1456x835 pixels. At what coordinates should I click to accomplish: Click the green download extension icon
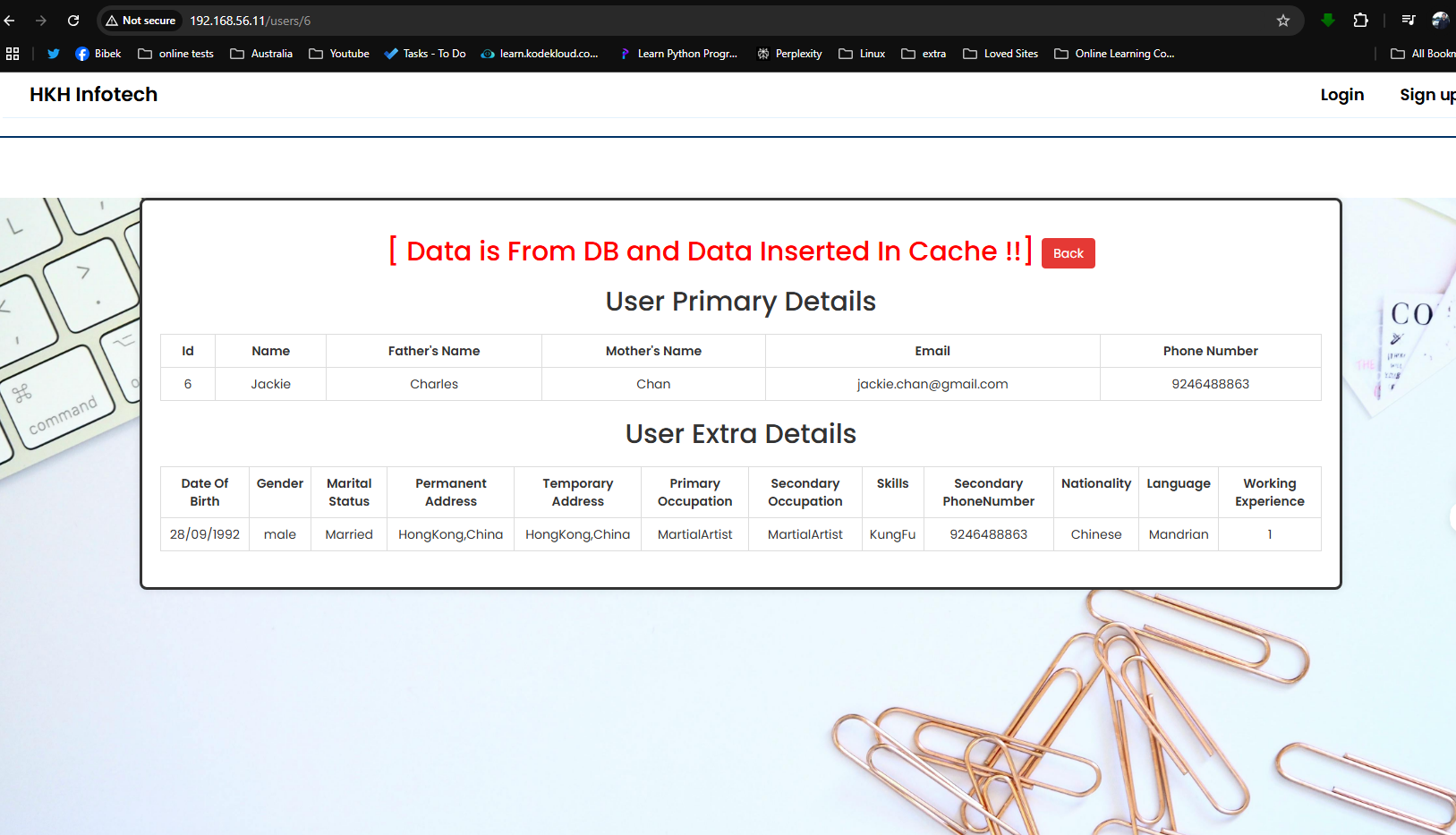(x=1328, y=21)
